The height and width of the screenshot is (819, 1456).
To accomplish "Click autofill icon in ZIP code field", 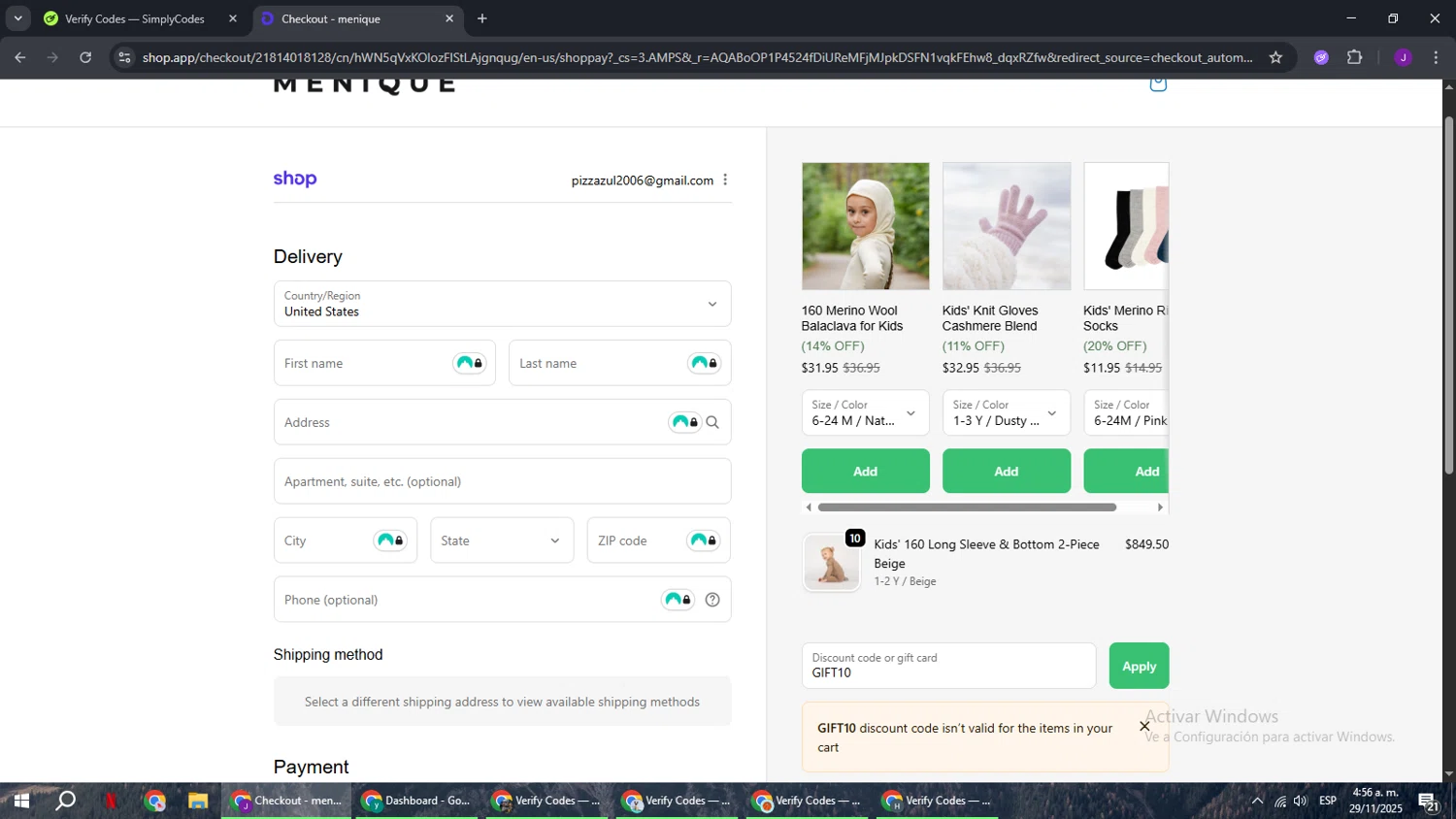I will click(x=704, y=541).
